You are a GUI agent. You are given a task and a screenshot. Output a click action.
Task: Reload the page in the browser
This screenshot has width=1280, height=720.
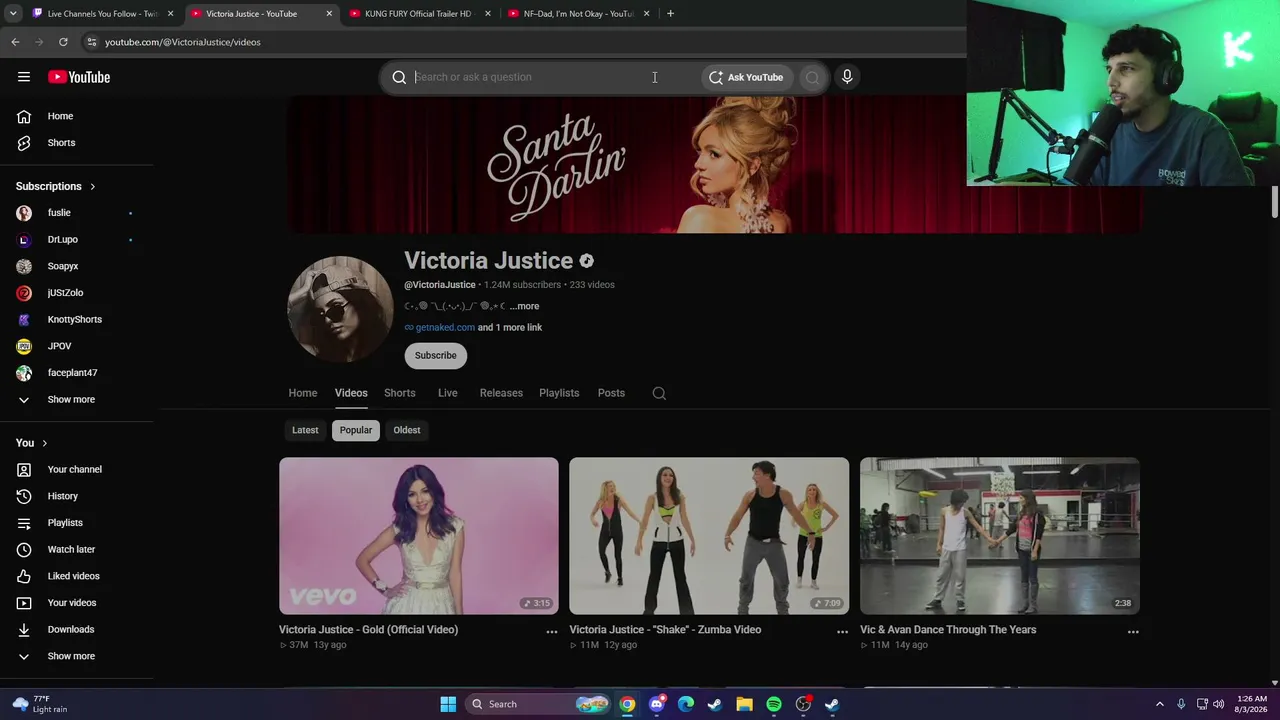(x=63, y=42)
